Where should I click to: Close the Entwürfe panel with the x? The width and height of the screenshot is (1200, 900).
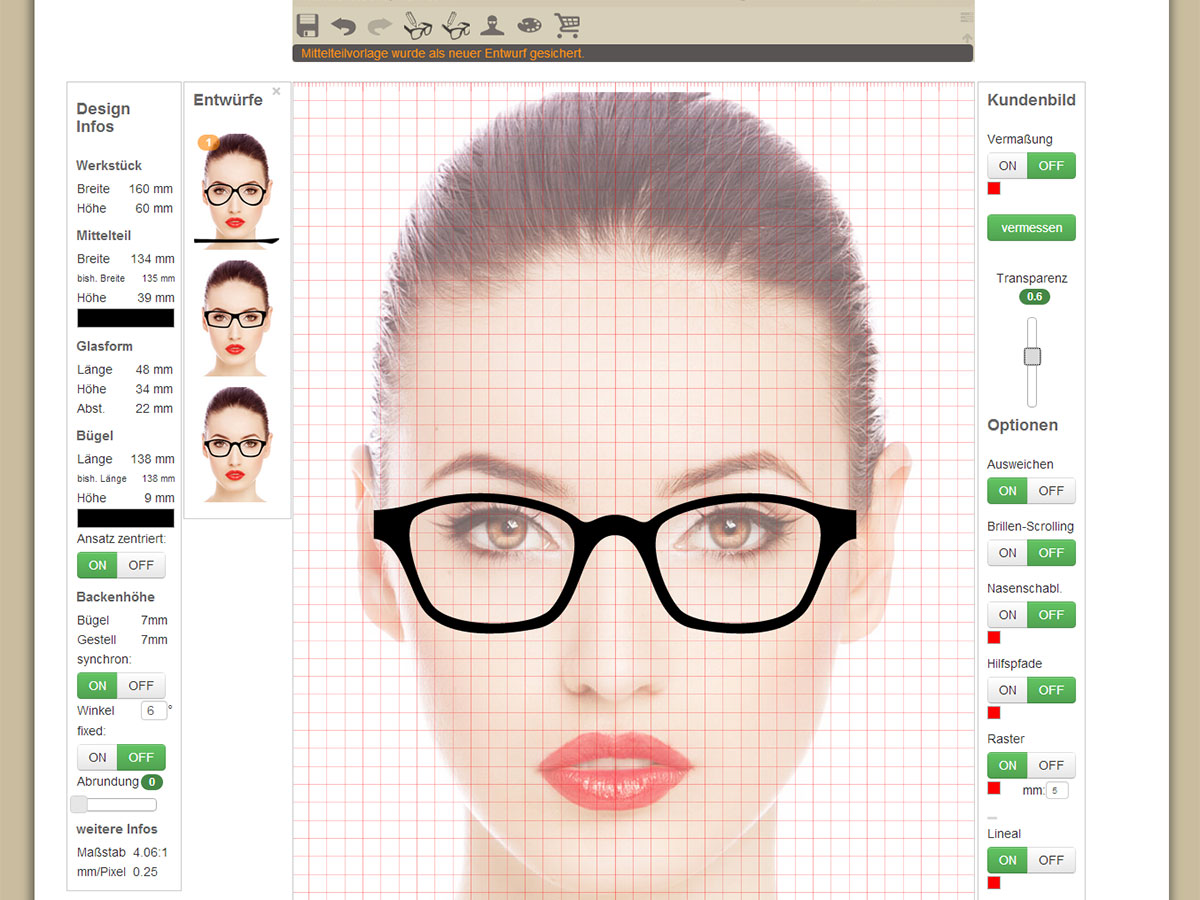pos(277,91)
